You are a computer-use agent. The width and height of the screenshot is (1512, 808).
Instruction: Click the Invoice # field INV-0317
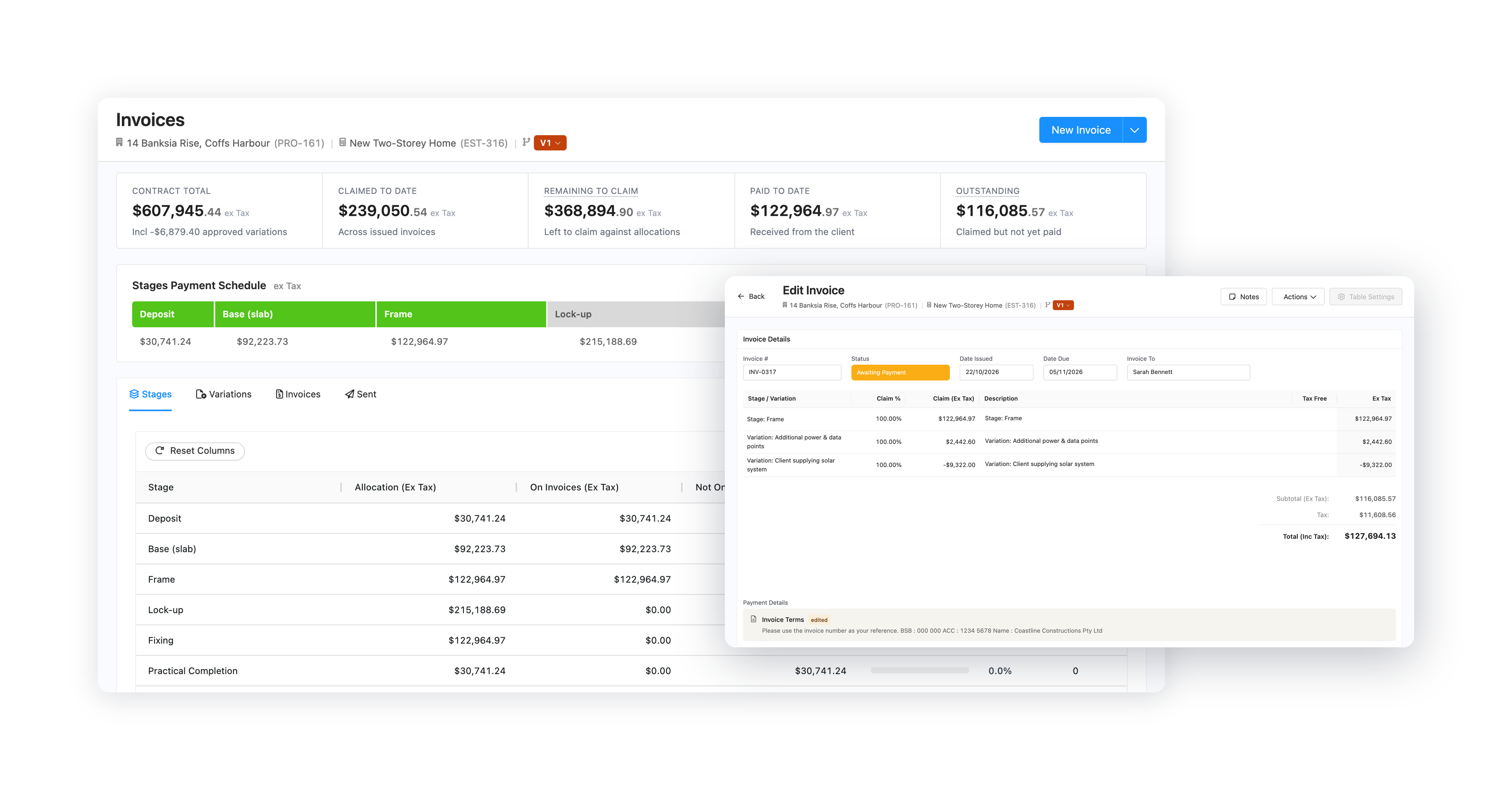click(x=792, y=373)
